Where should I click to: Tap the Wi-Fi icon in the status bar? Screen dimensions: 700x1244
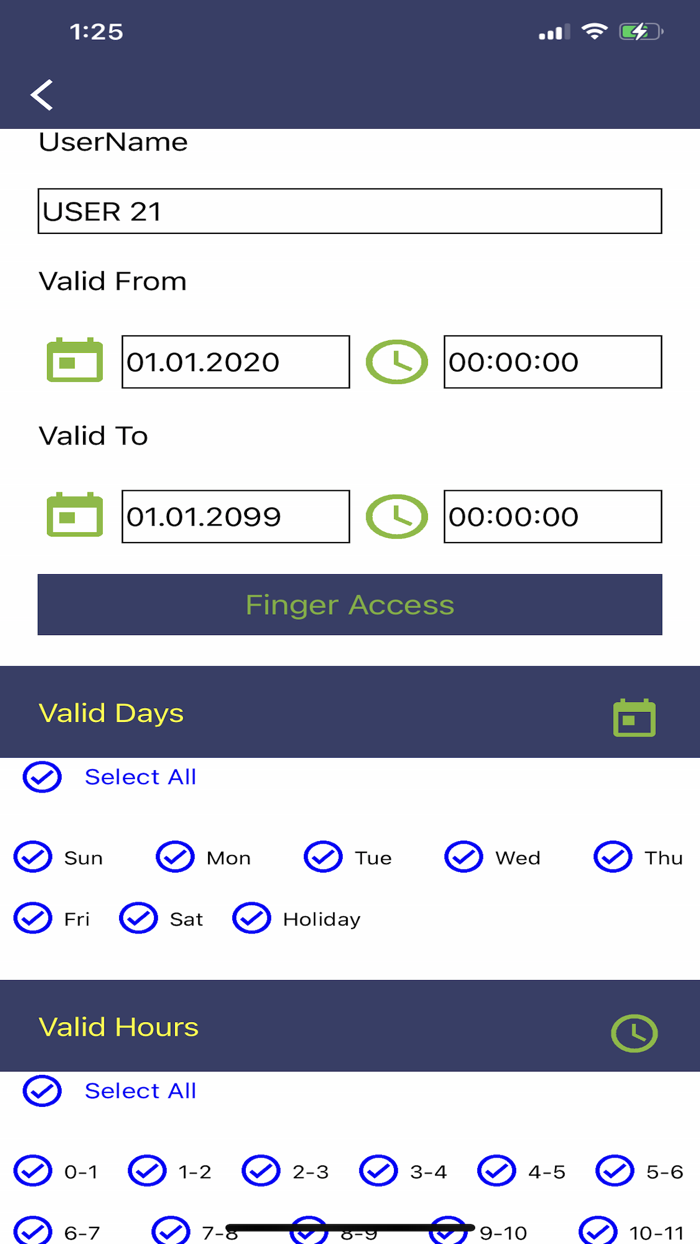coord(594,31)
